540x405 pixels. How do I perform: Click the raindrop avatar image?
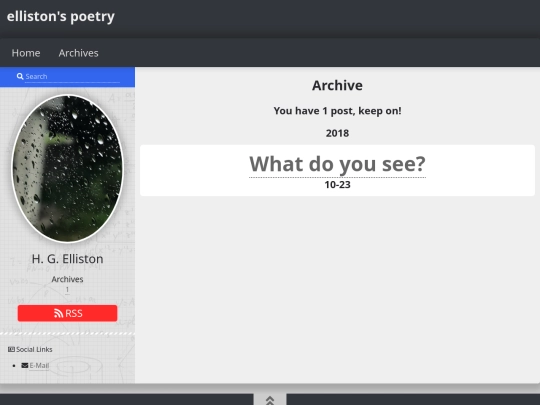click(68, 169)
